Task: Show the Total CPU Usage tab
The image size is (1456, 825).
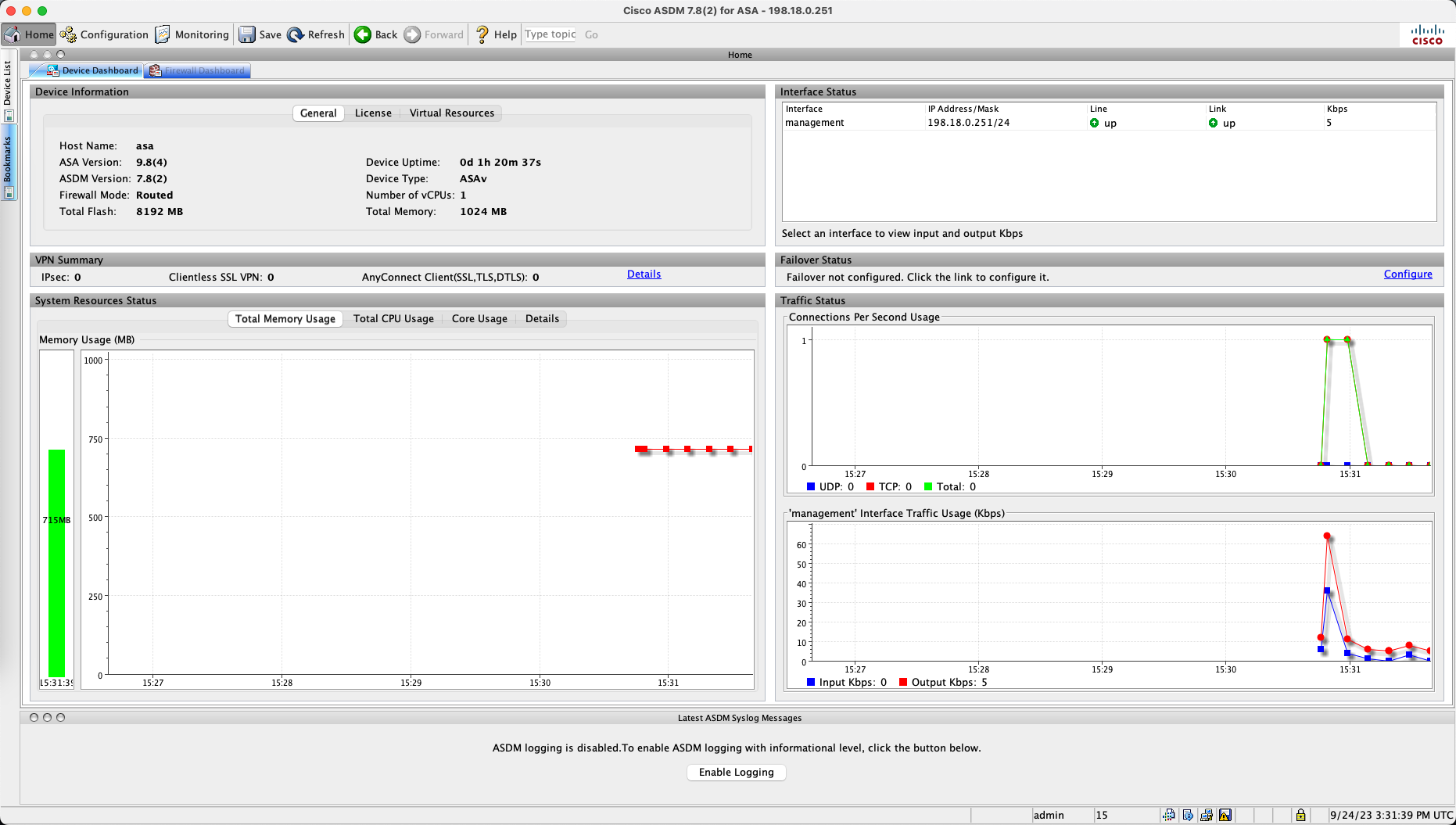Action: coord(393,319)
